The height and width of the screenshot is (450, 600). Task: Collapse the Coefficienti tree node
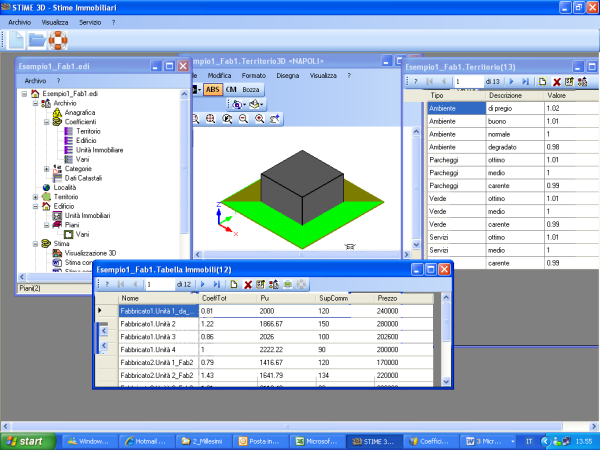[x=46, y=122]
